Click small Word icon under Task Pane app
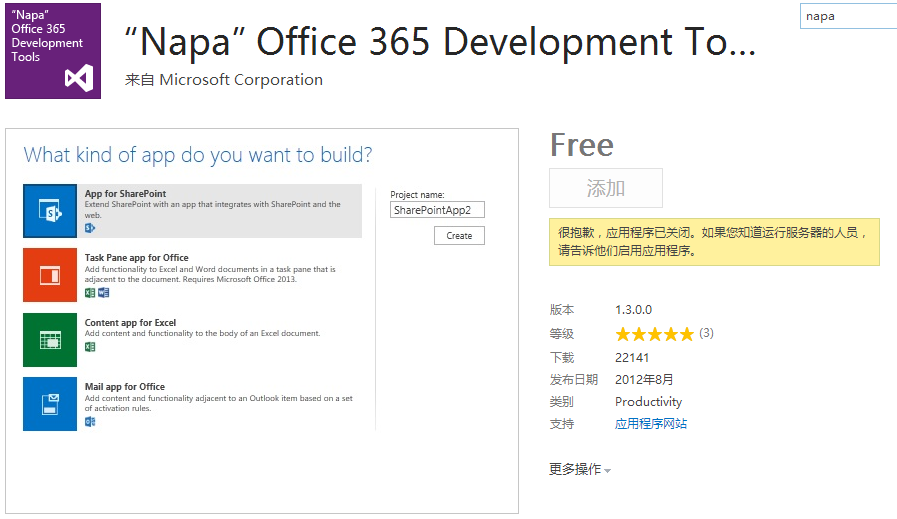 click(104, 293)
